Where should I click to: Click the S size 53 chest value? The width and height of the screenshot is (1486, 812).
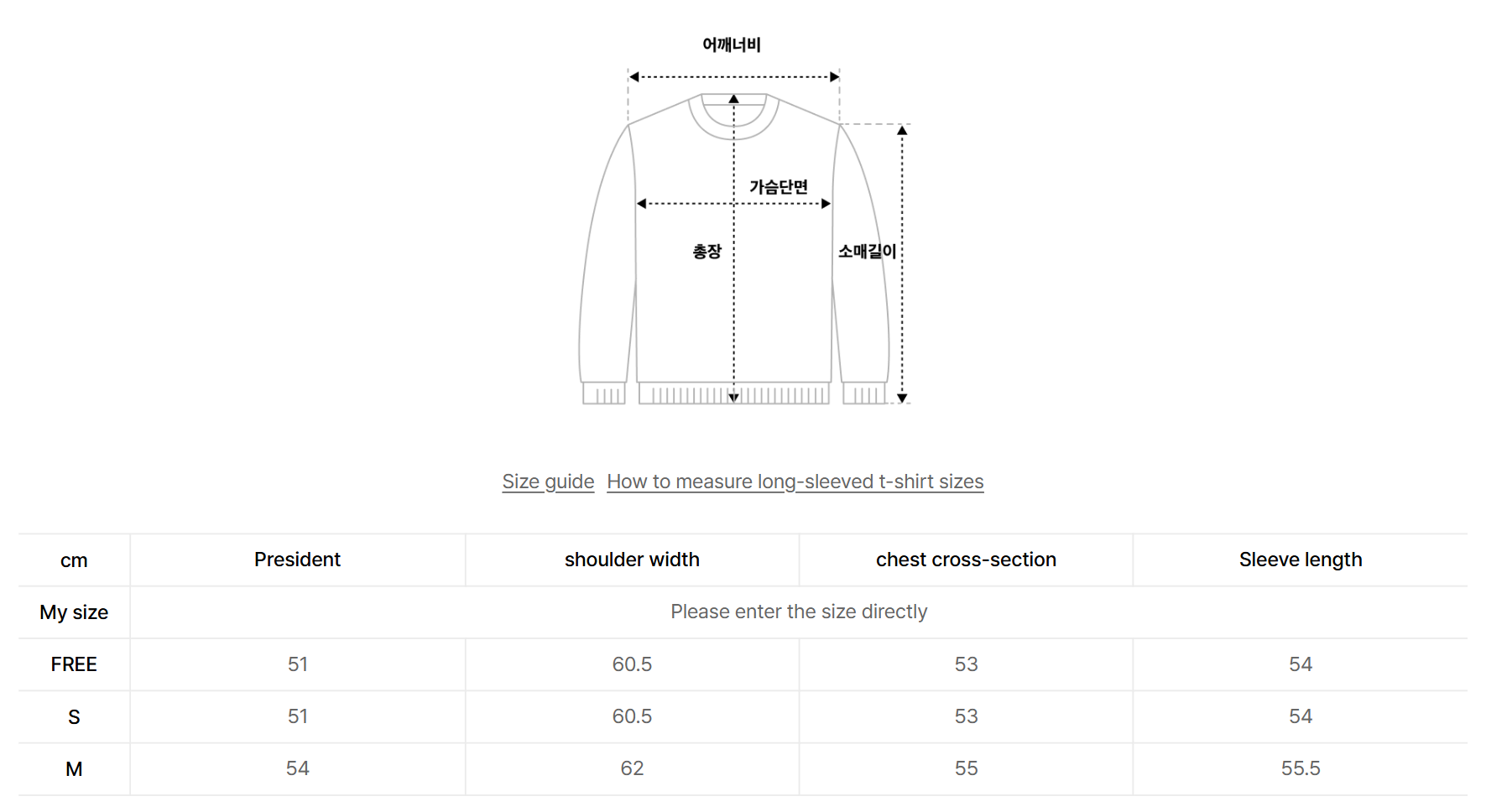(x=966, y=716)
